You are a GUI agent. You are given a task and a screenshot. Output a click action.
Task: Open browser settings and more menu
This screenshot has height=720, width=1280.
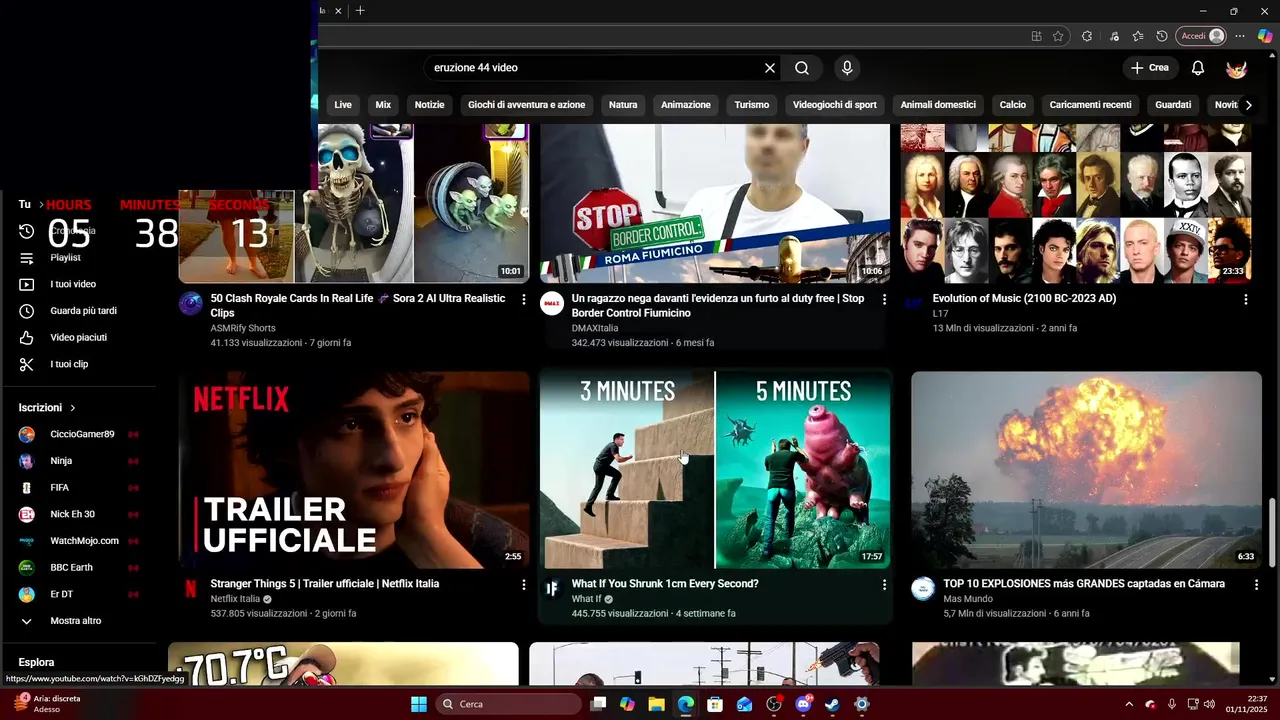coord(1240,36)
